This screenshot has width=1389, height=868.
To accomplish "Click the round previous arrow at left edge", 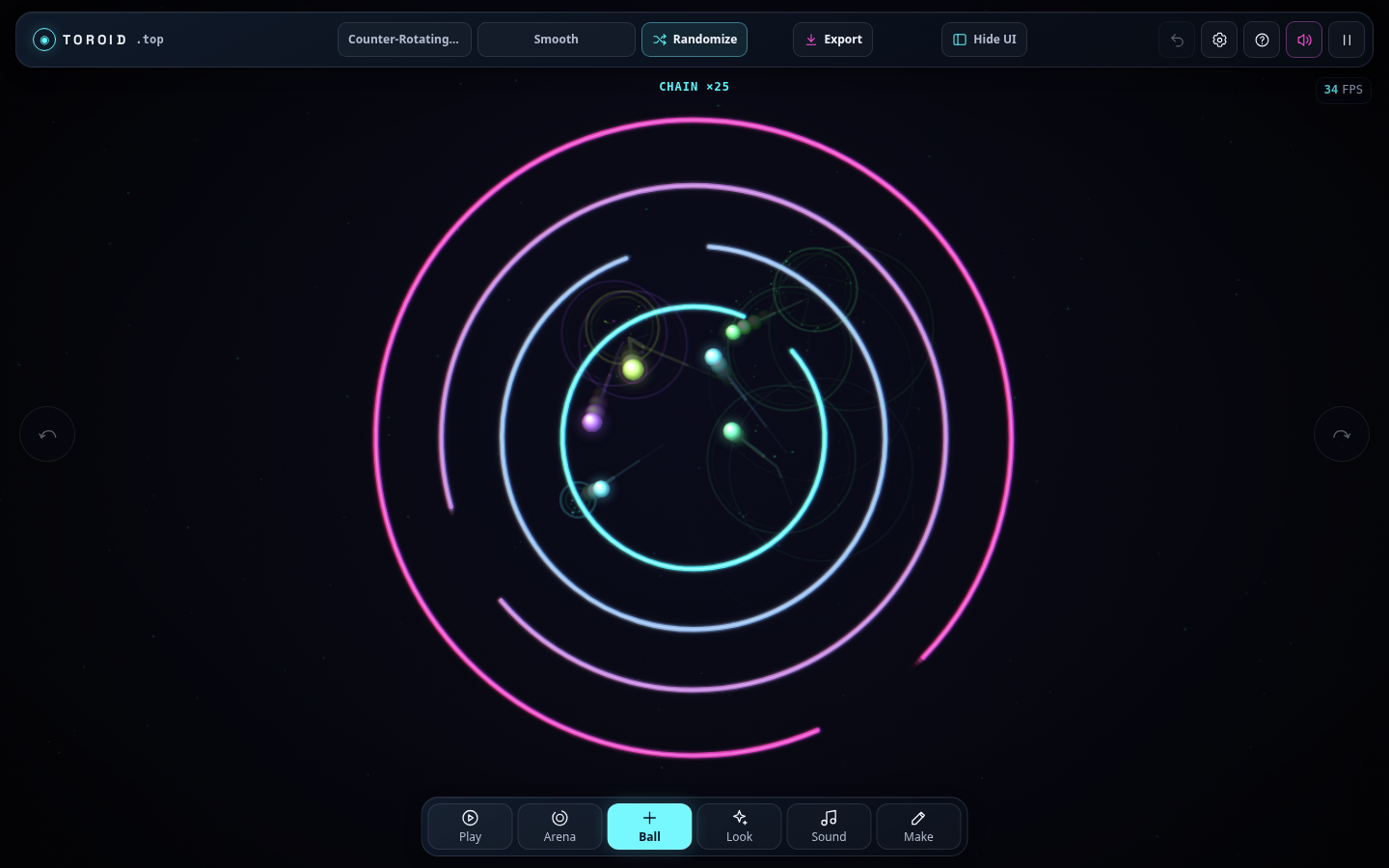I will tap(47, 434).
